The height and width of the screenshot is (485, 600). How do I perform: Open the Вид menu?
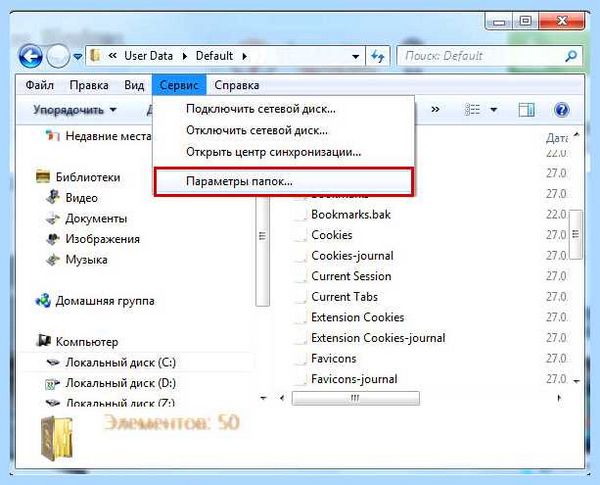134,85
